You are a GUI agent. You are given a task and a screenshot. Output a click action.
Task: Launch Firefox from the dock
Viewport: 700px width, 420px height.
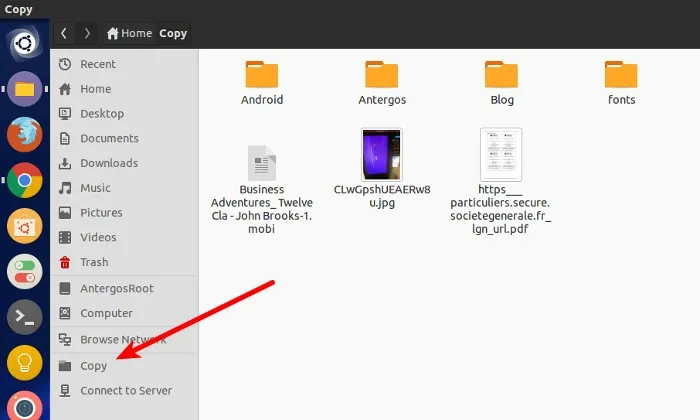click(25, 134)
